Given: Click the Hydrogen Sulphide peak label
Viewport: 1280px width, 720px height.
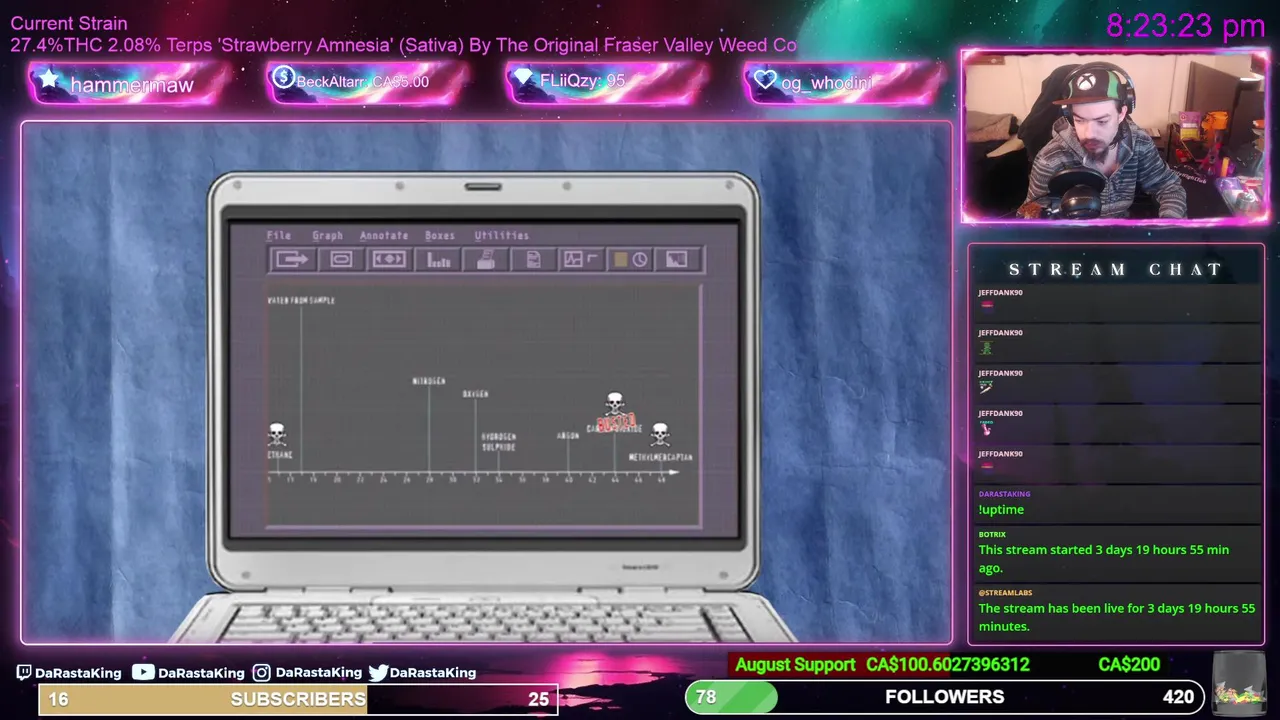Looking at the screenshot, I should coord(499,442).
